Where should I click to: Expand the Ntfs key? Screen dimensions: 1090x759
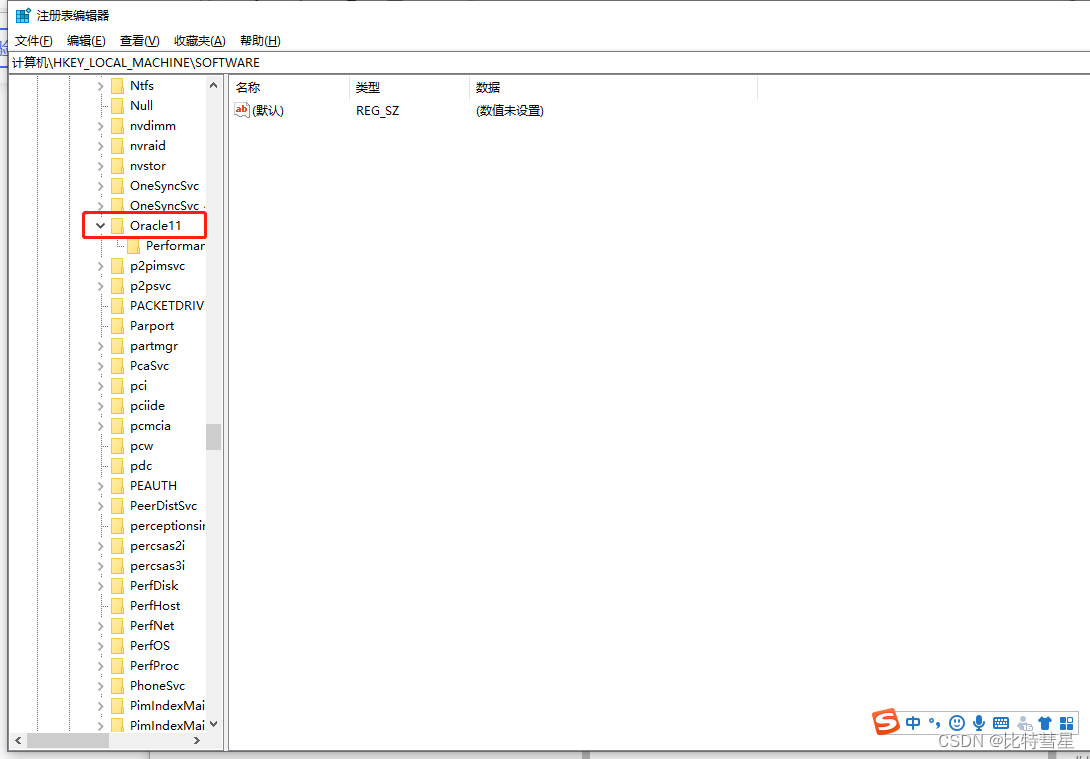click(100, 86)
